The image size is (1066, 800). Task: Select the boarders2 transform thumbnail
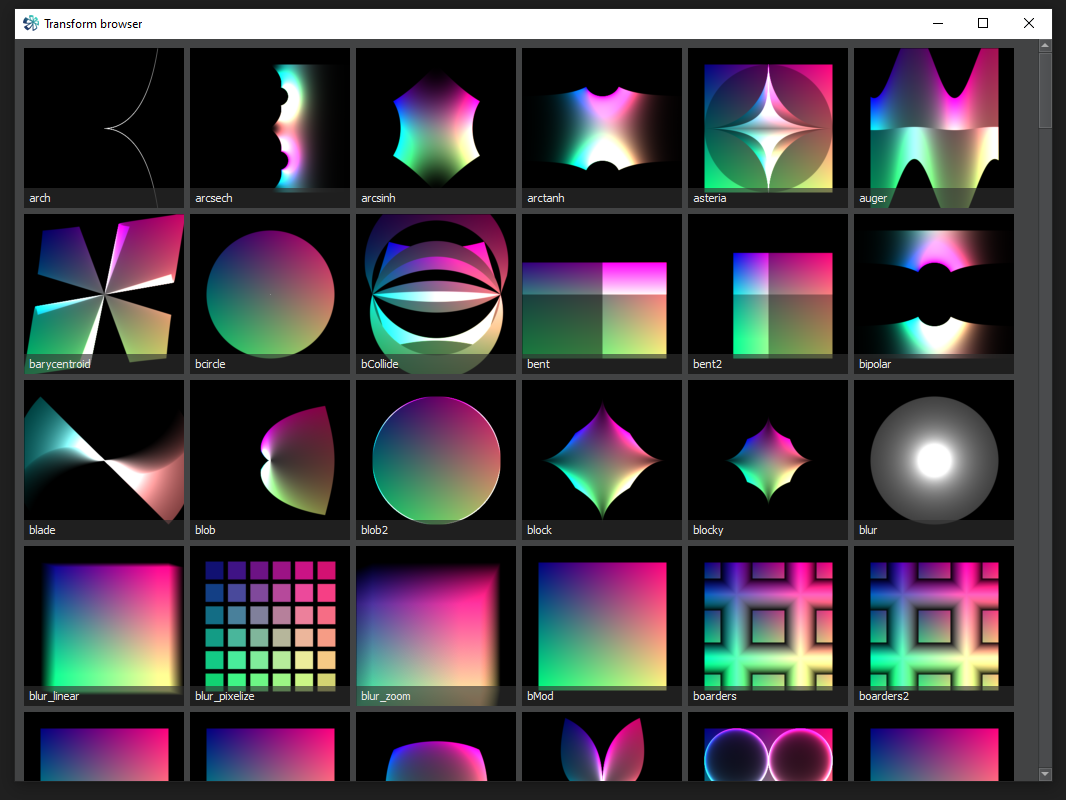pyautogui.click(x=933, y=625)
